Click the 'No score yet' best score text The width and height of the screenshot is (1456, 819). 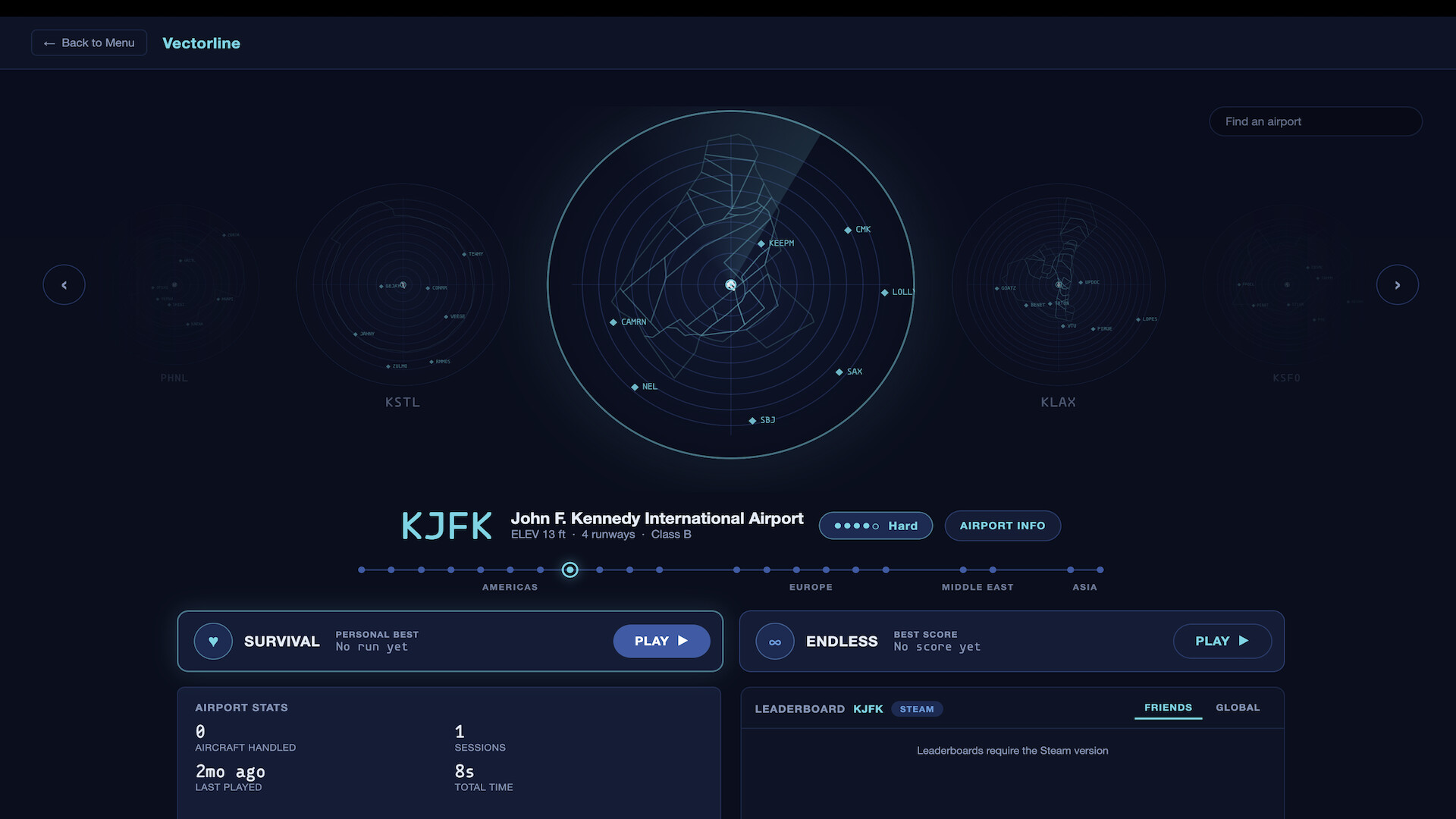(937, 647)
